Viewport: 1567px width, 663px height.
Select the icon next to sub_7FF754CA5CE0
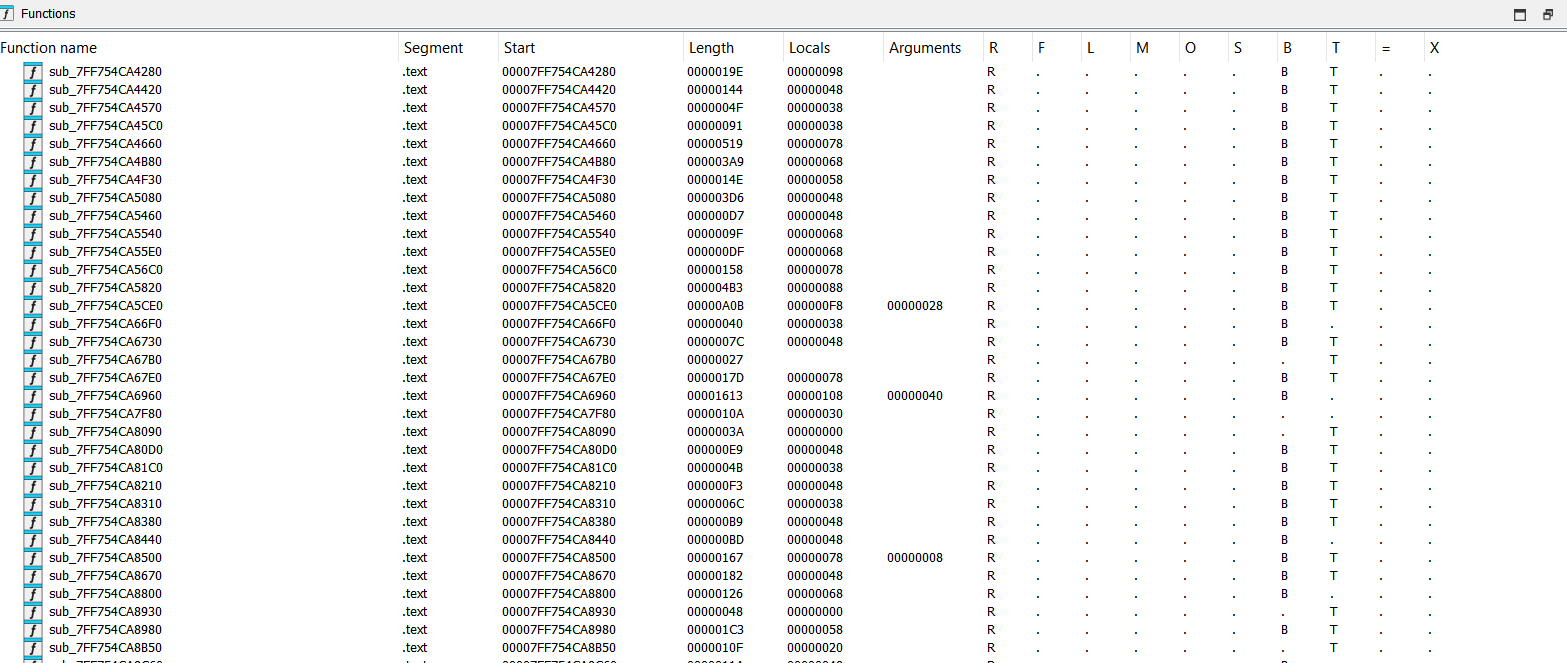[33, 306]
